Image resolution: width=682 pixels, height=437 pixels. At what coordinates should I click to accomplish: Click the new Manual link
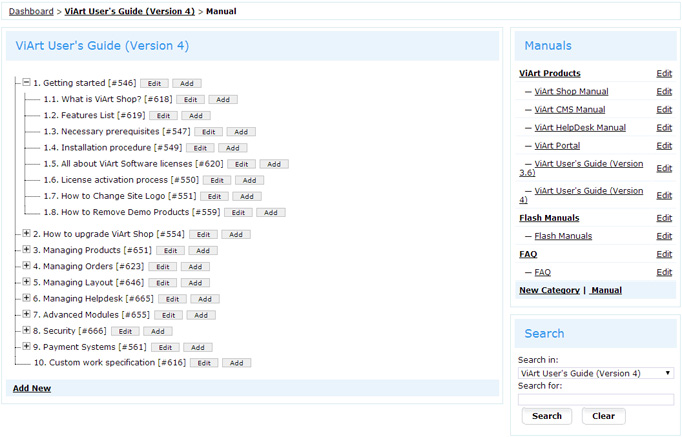[606, 290]
